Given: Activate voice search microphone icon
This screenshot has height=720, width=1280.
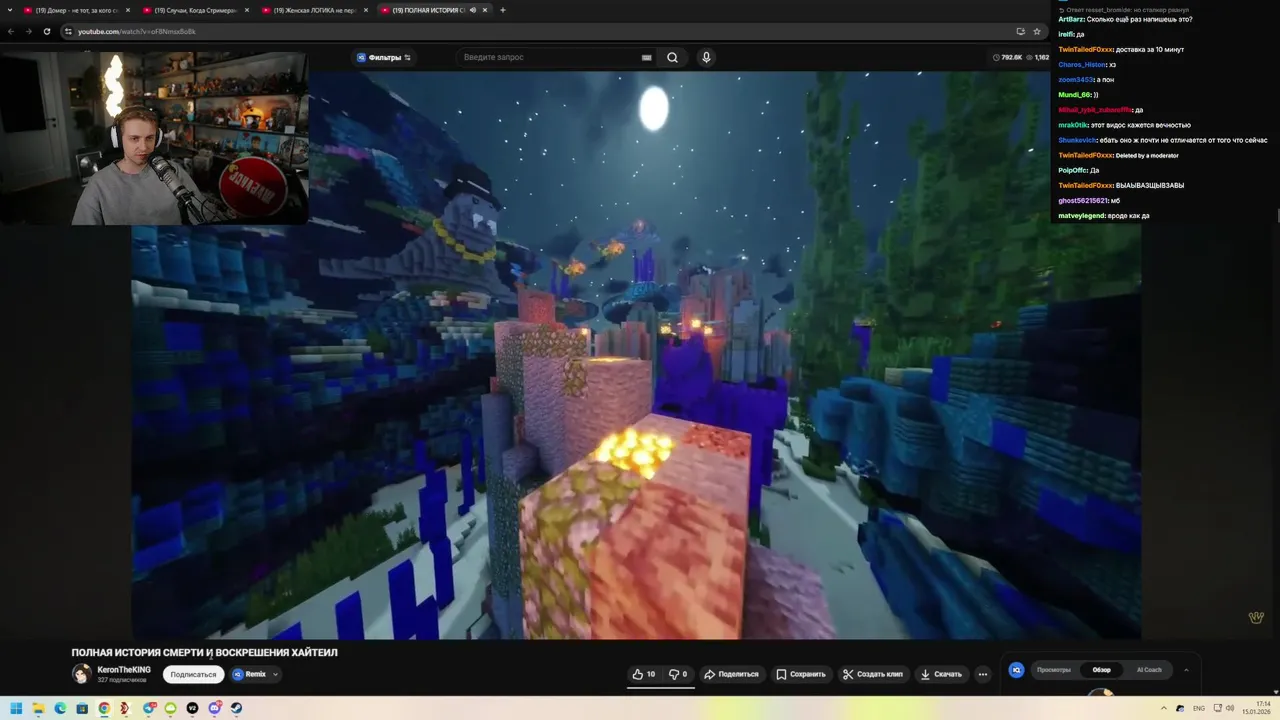Looking at the screenshot, I should click(x=706, y=57).
